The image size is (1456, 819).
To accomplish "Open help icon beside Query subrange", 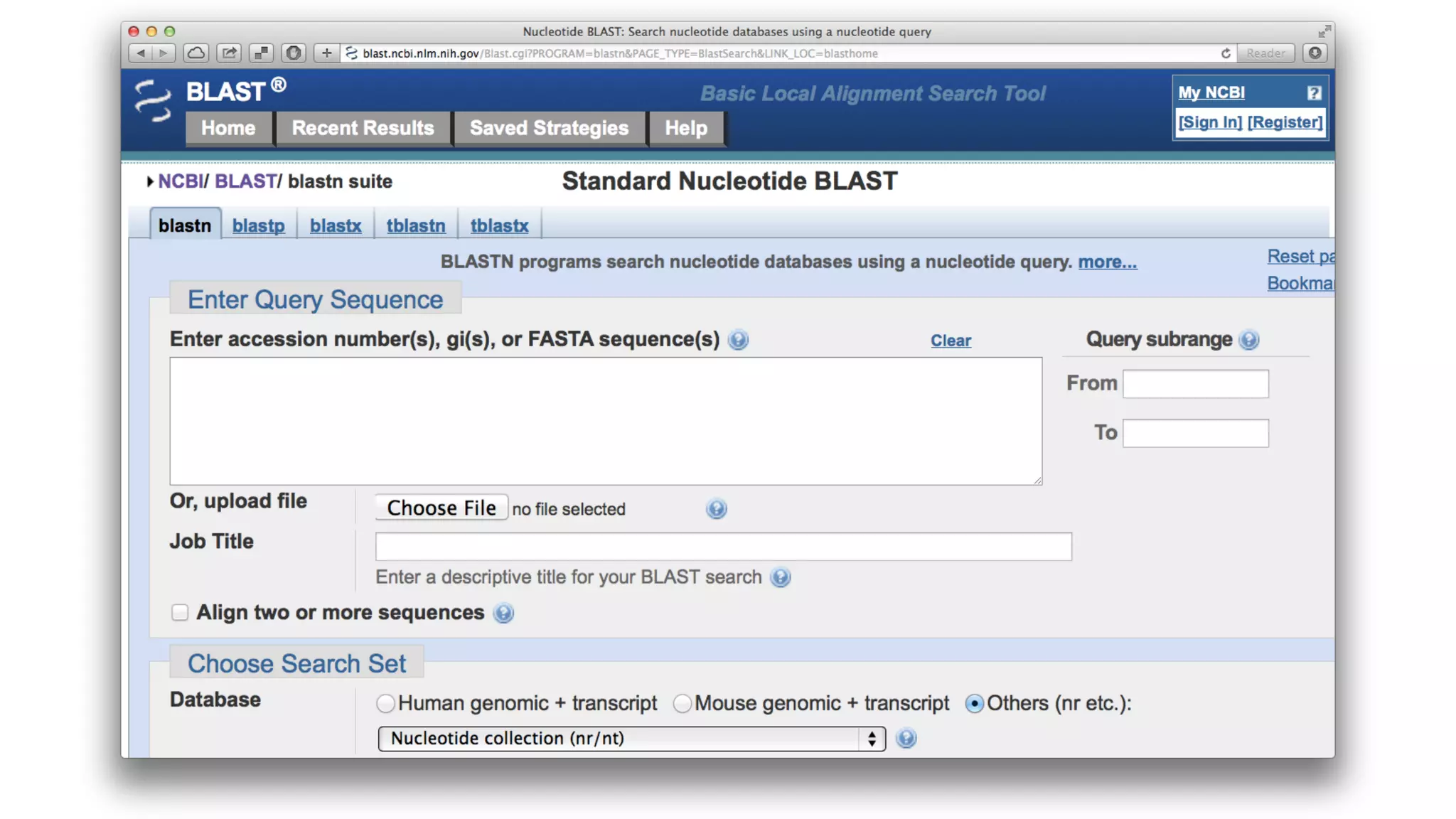I will [x=1248, y=340].
